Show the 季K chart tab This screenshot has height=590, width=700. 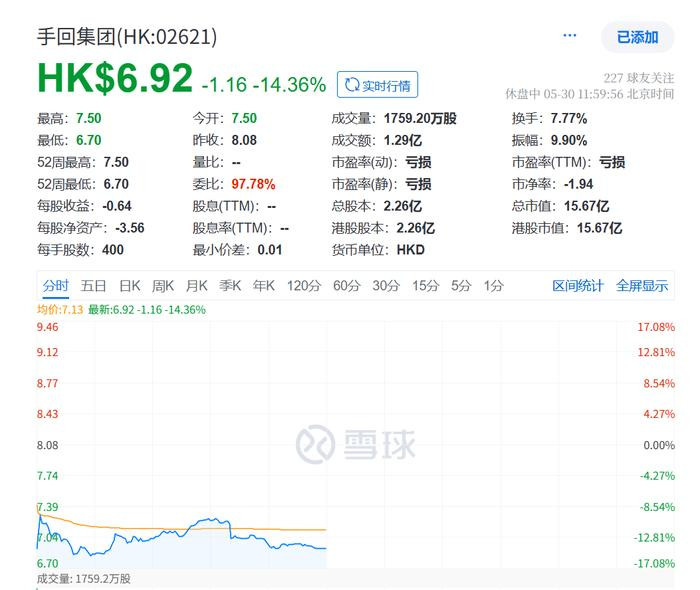tap(230, 285)
